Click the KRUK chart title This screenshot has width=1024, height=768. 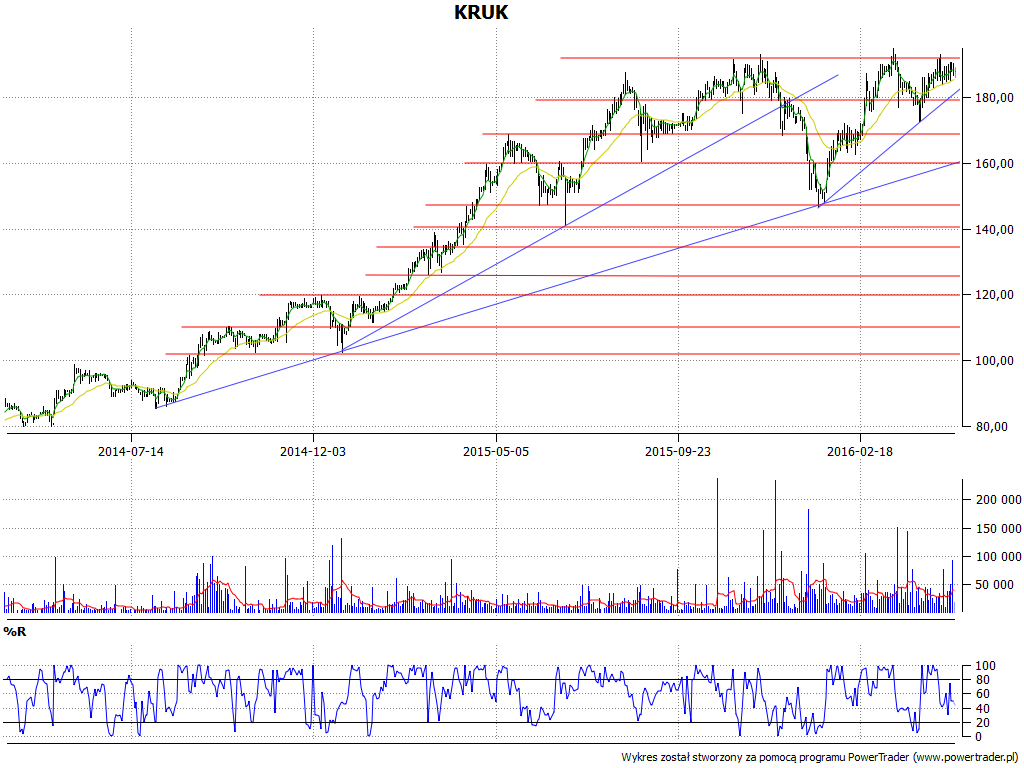click(x=481, y=12)
